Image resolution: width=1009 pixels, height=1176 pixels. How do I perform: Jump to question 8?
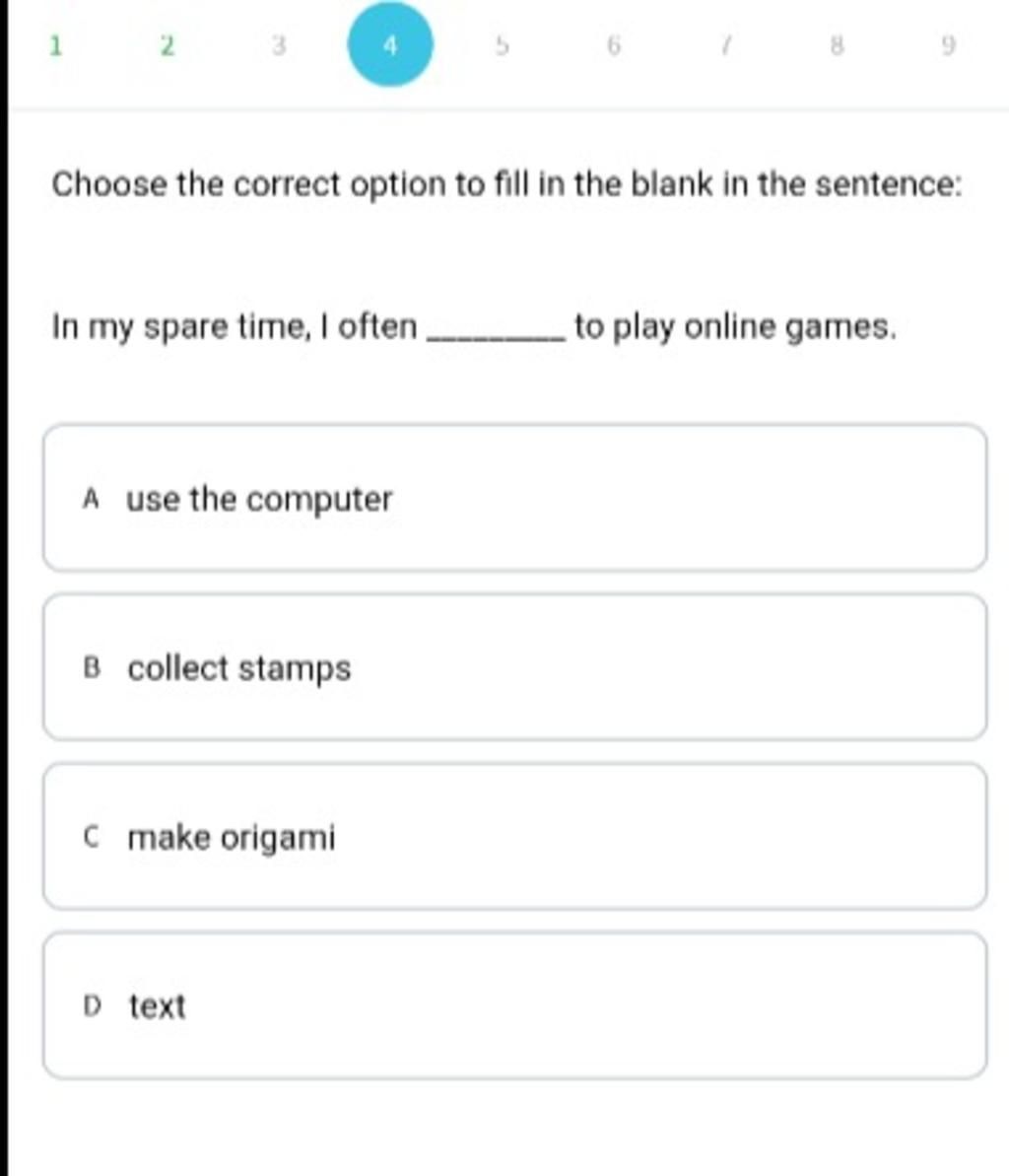837,45
